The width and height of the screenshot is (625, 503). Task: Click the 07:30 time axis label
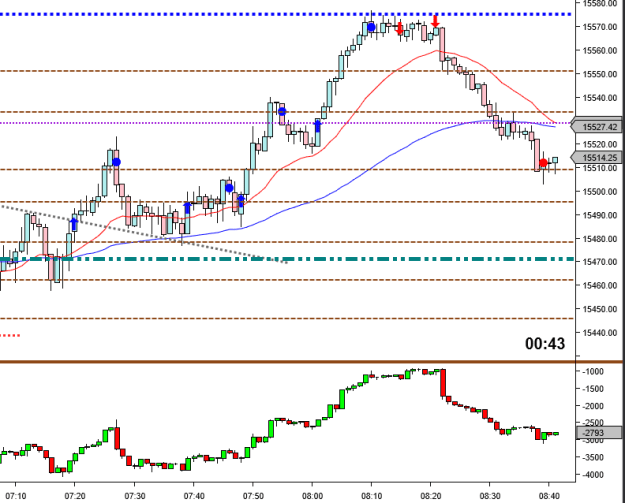pyautogui.click(x=134, y=496)
